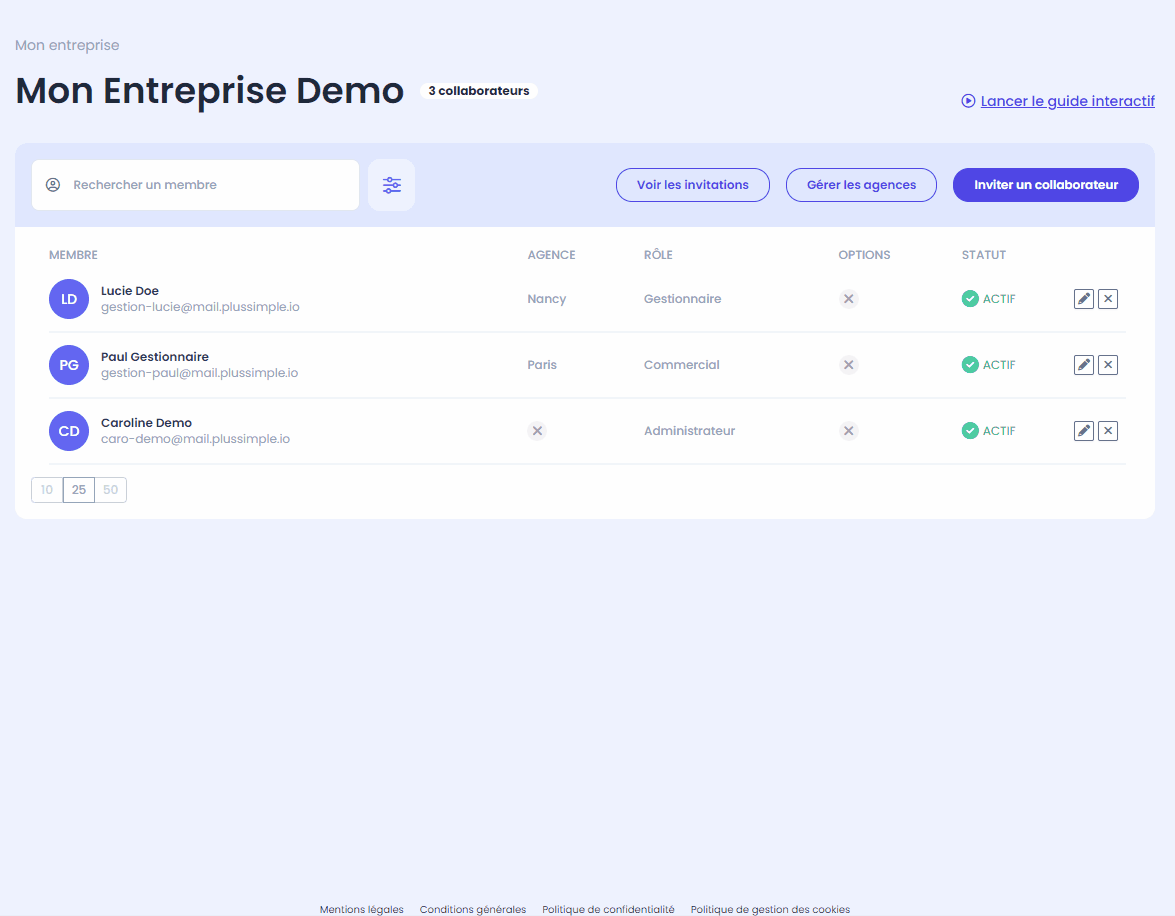Launch the interactive guide link
The width and height of the screenshot is (1175, 916).
click(1067, 101)
